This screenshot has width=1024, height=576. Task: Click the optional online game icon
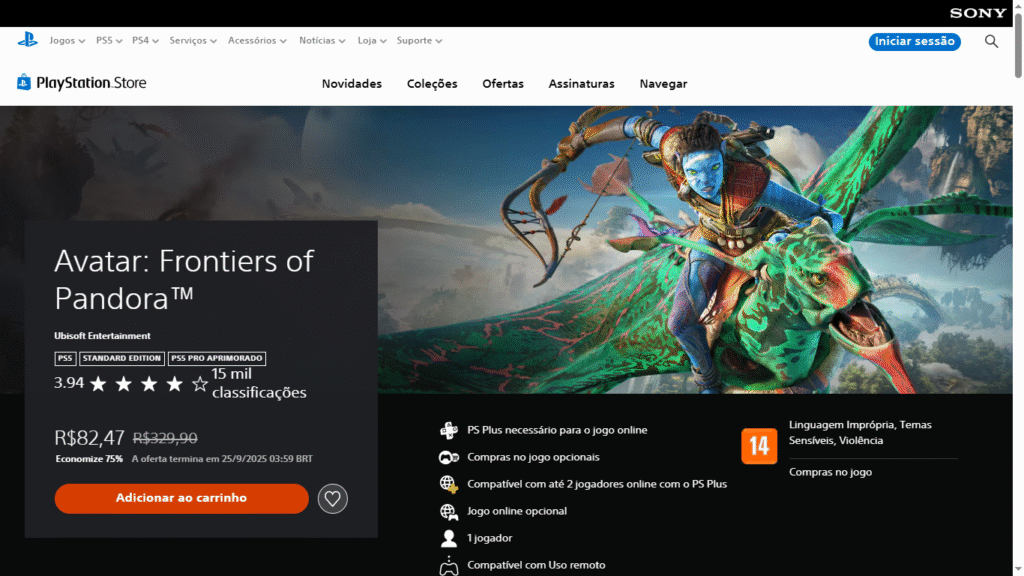pos(449,511)
